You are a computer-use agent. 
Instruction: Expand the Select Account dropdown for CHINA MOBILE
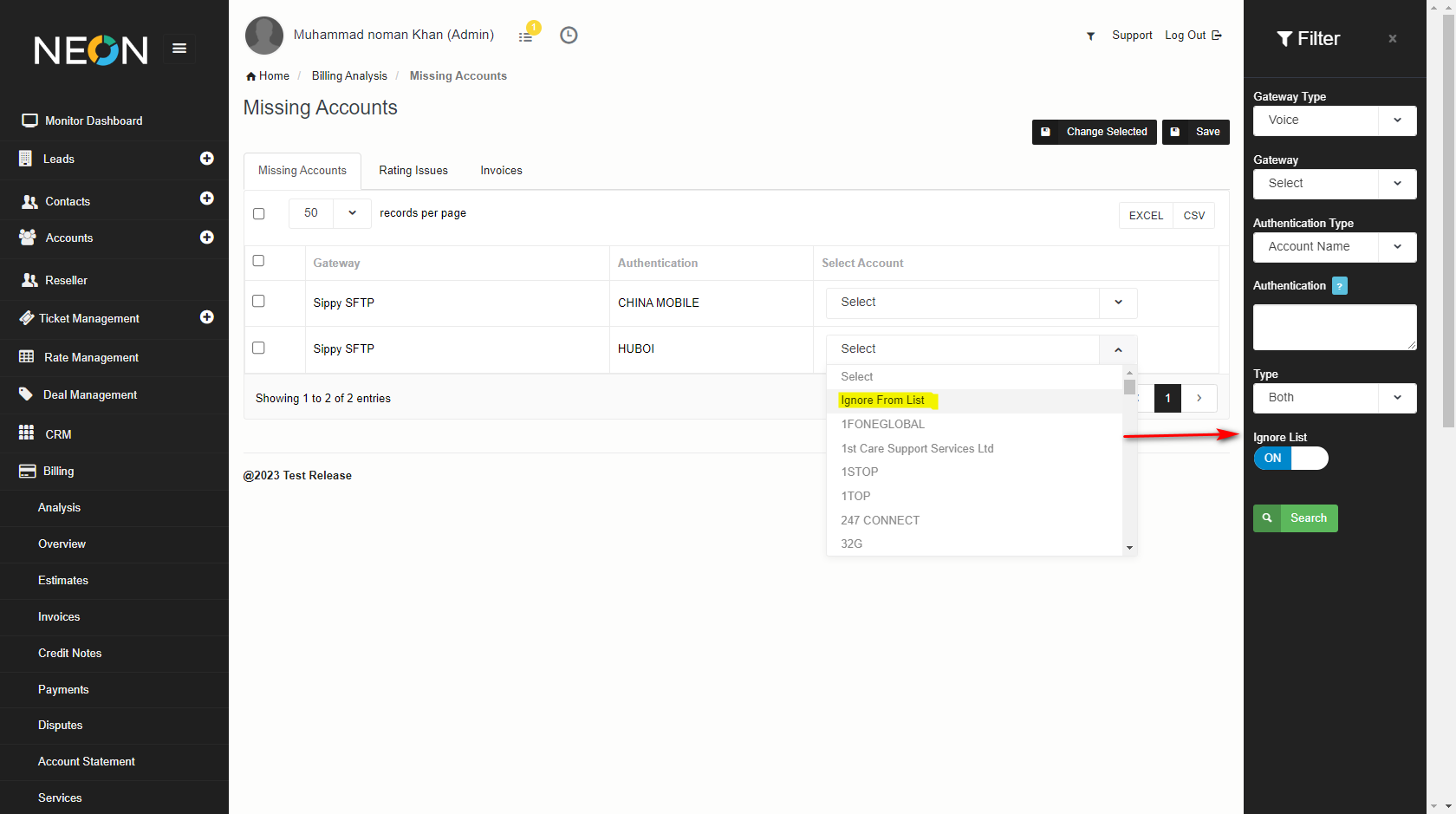(980, 303)
